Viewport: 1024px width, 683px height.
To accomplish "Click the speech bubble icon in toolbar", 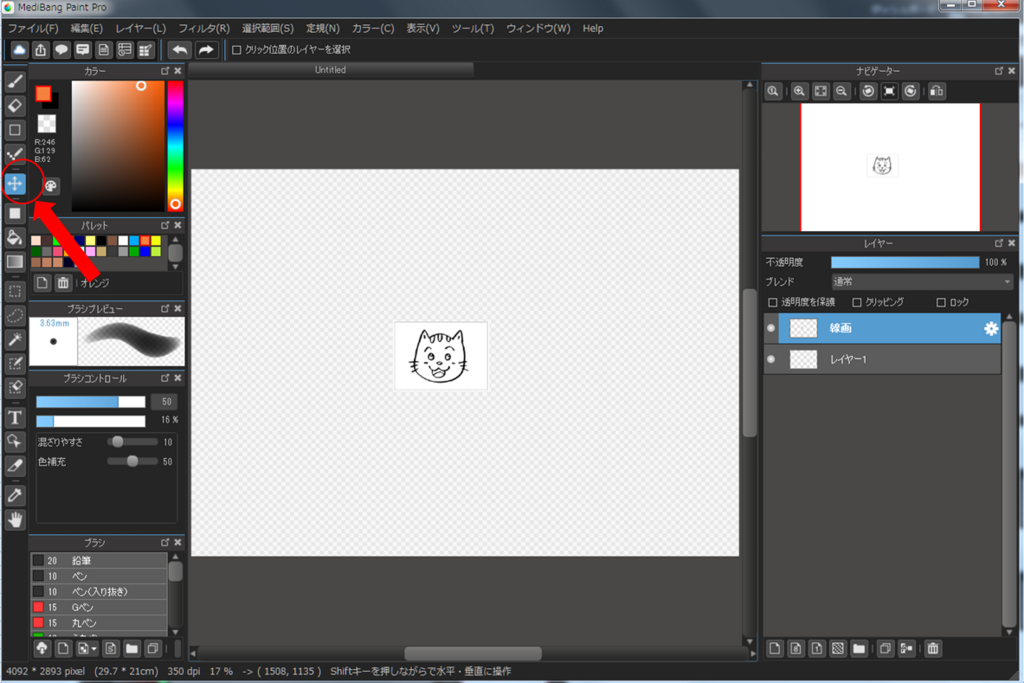I will click(x=61, y=50).
